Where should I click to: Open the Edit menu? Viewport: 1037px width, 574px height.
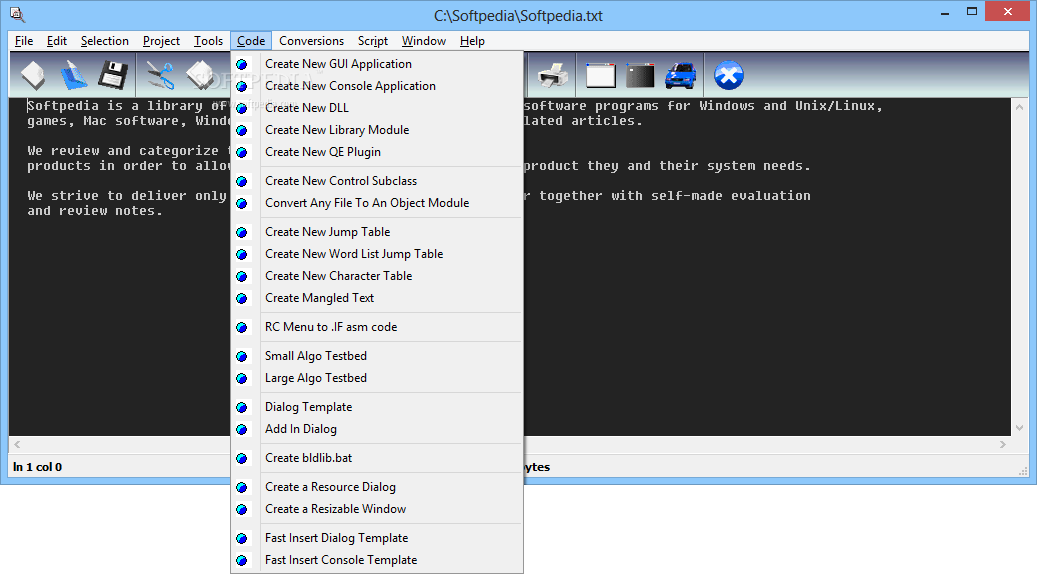pyautogui.click(x=57, y=41)
